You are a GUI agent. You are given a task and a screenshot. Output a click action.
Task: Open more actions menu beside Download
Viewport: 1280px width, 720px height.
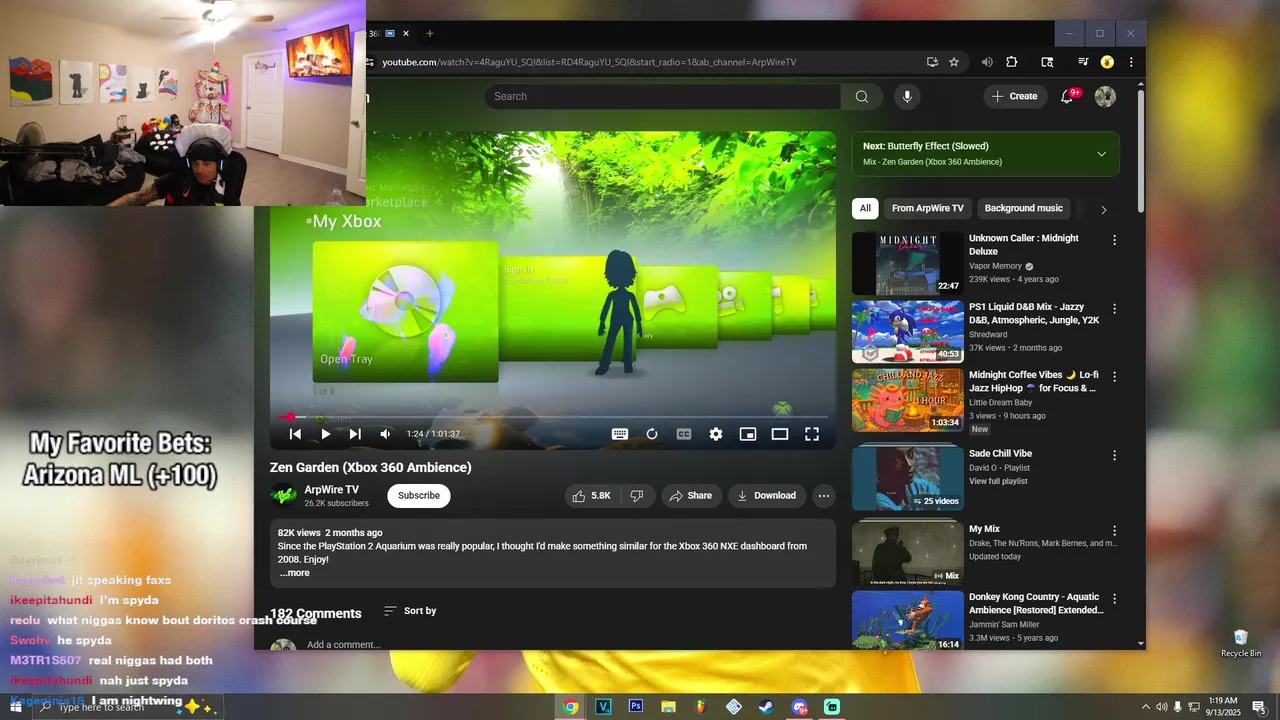tap(824, 496)
